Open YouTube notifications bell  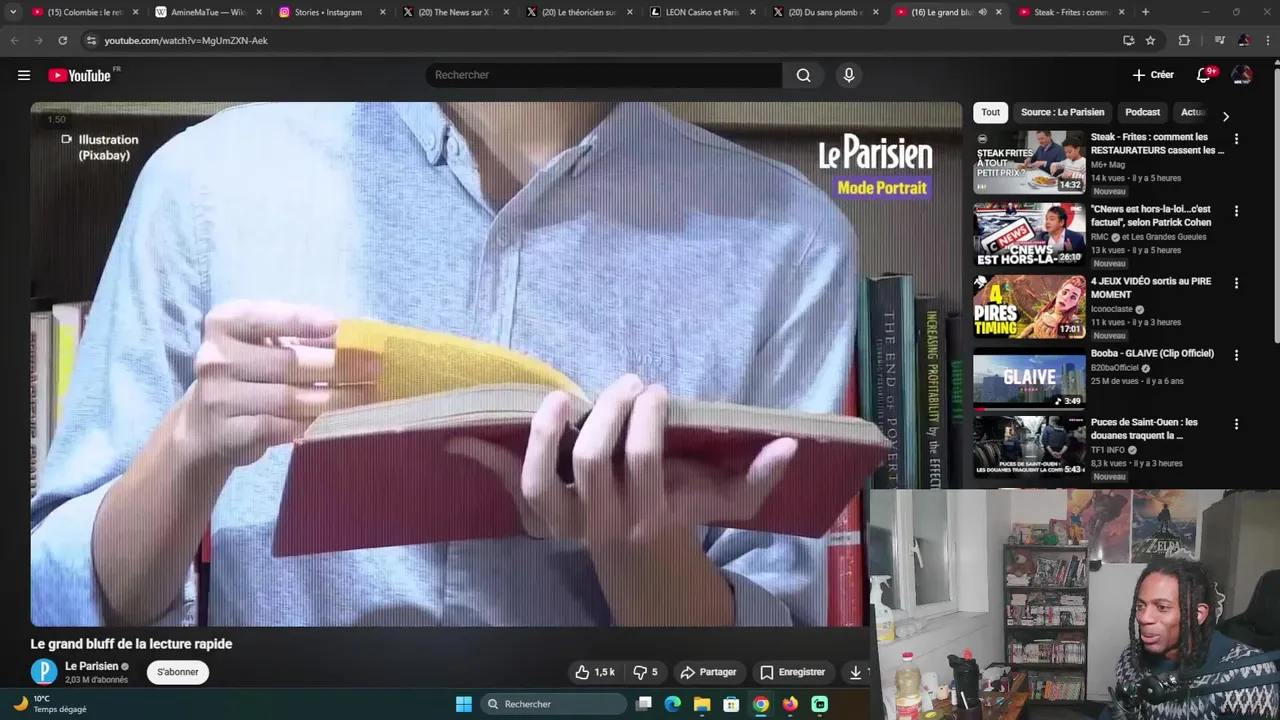(1204, 75)
